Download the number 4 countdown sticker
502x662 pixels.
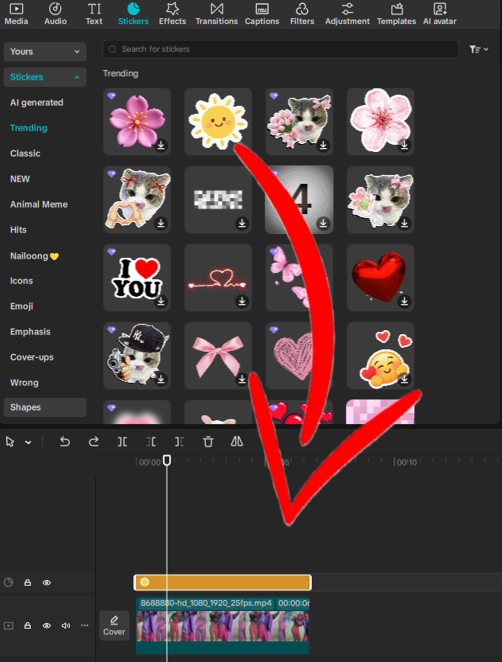(323, 223)
